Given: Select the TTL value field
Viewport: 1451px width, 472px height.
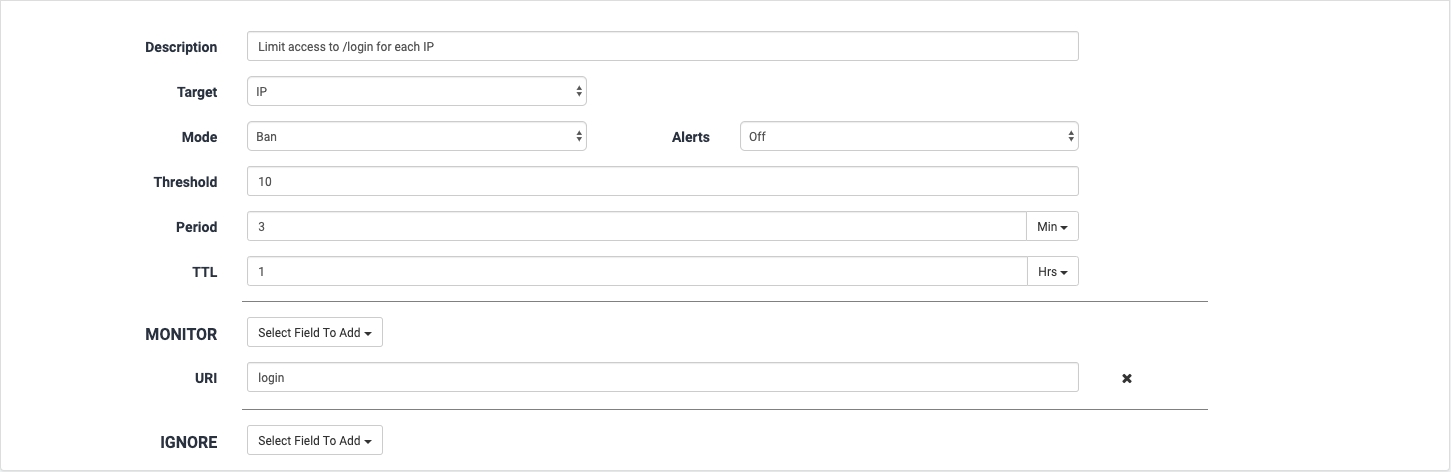Looking at the screenshot, I should click(636, 272).
